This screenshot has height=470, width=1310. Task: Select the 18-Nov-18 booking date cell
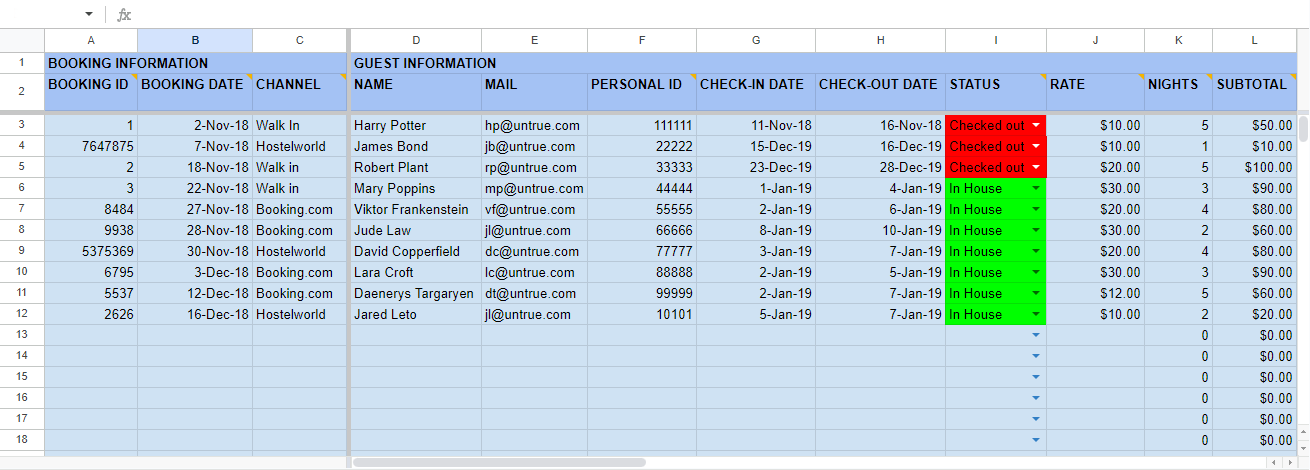click(x=195, y=168)
